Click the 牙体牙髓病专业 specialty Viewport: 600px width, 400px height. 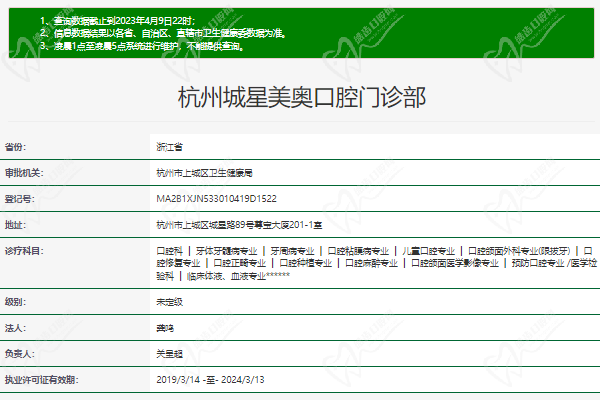(227, 251)
